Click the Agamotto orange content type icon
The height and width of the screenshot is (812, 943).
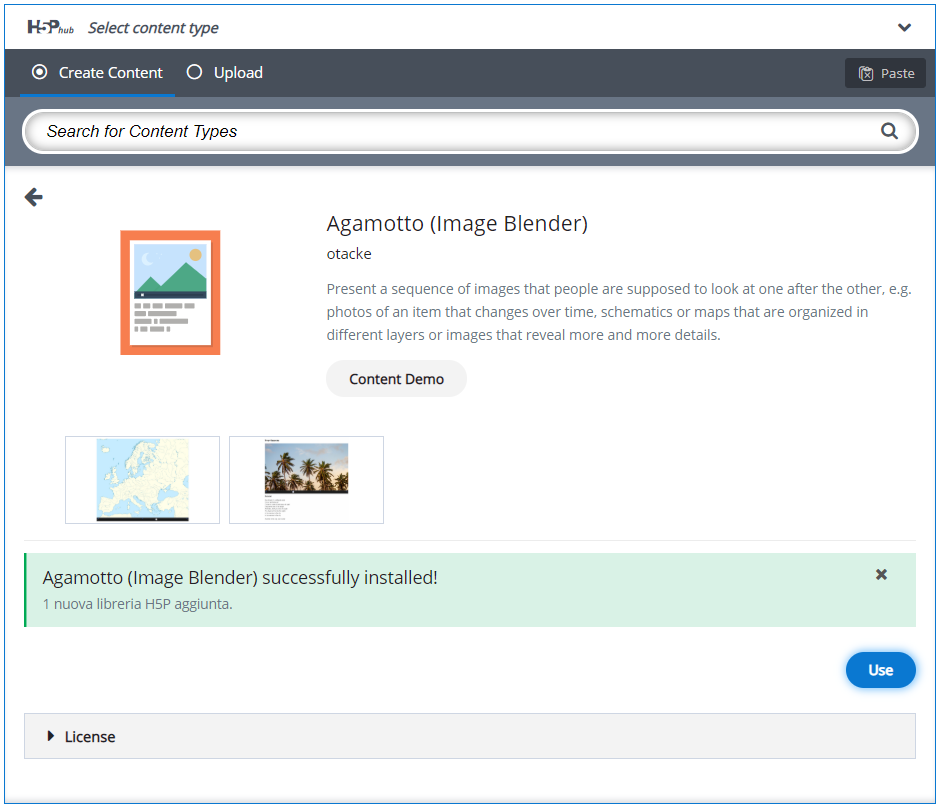170,293
